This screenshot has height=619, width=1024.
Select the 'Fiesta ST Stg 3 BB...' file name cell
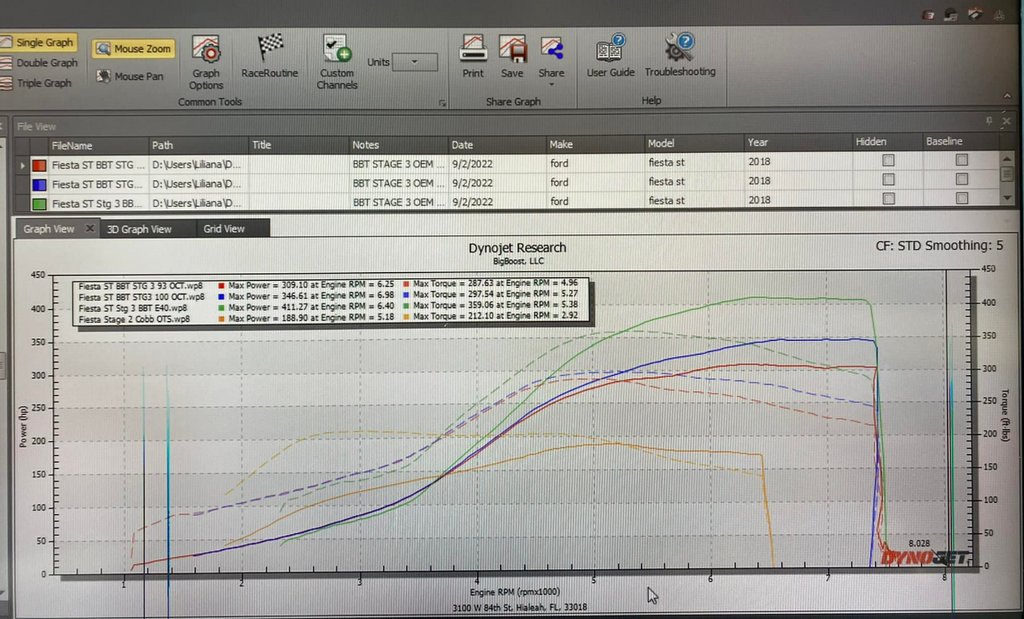coord(97,204)
